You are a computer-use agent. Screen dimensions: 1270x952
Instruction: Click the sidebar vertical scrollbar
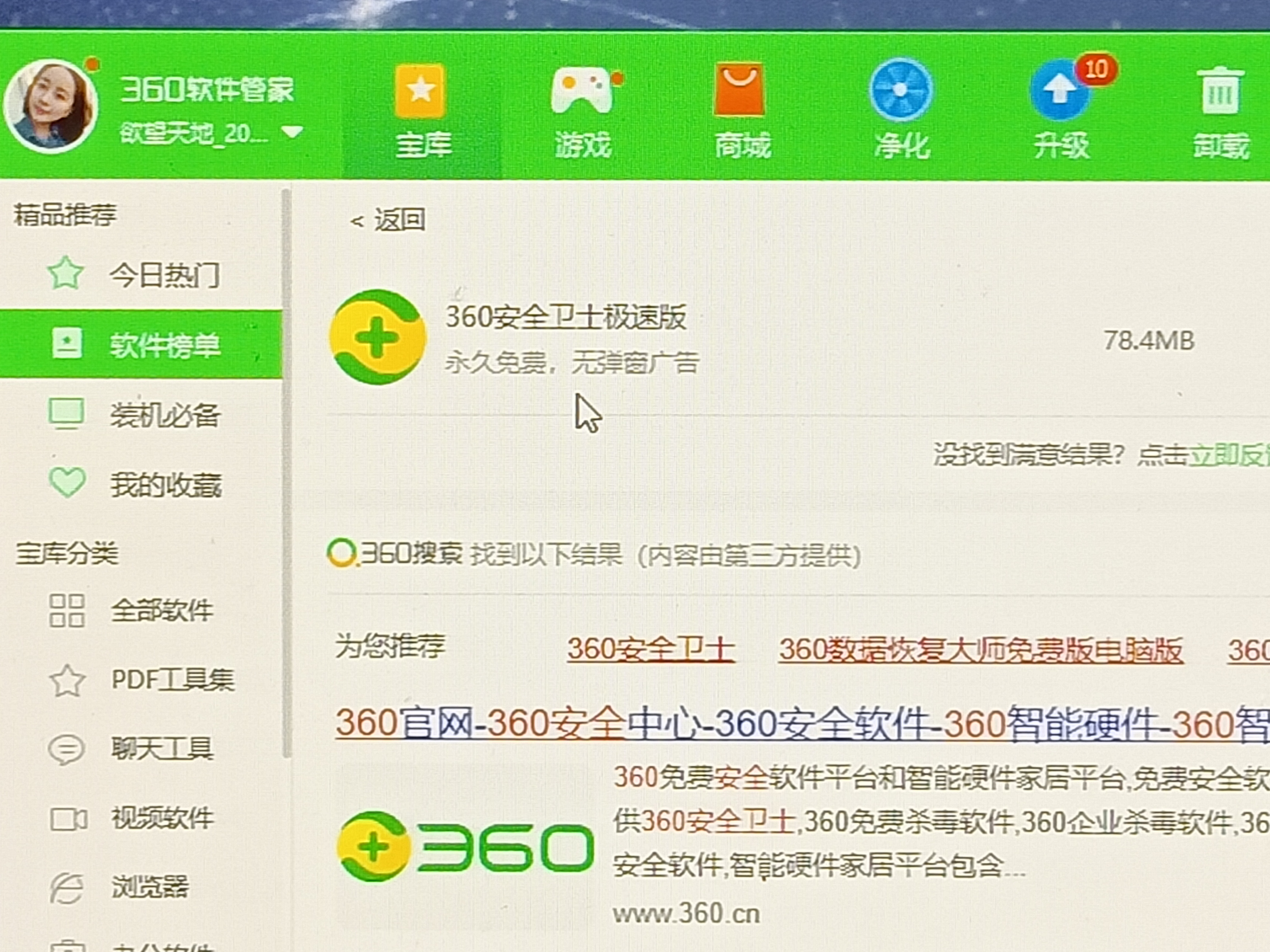[x=286, y=473]
